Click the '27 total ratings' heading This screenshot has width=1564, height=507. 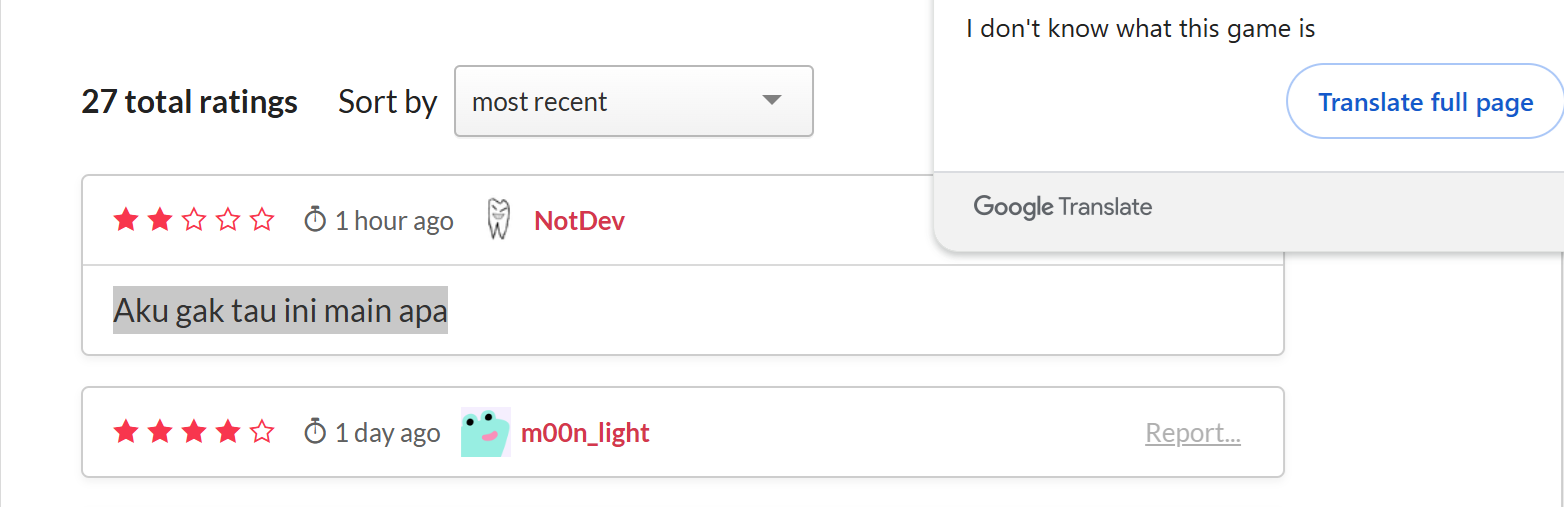click(x=189, y=102)
